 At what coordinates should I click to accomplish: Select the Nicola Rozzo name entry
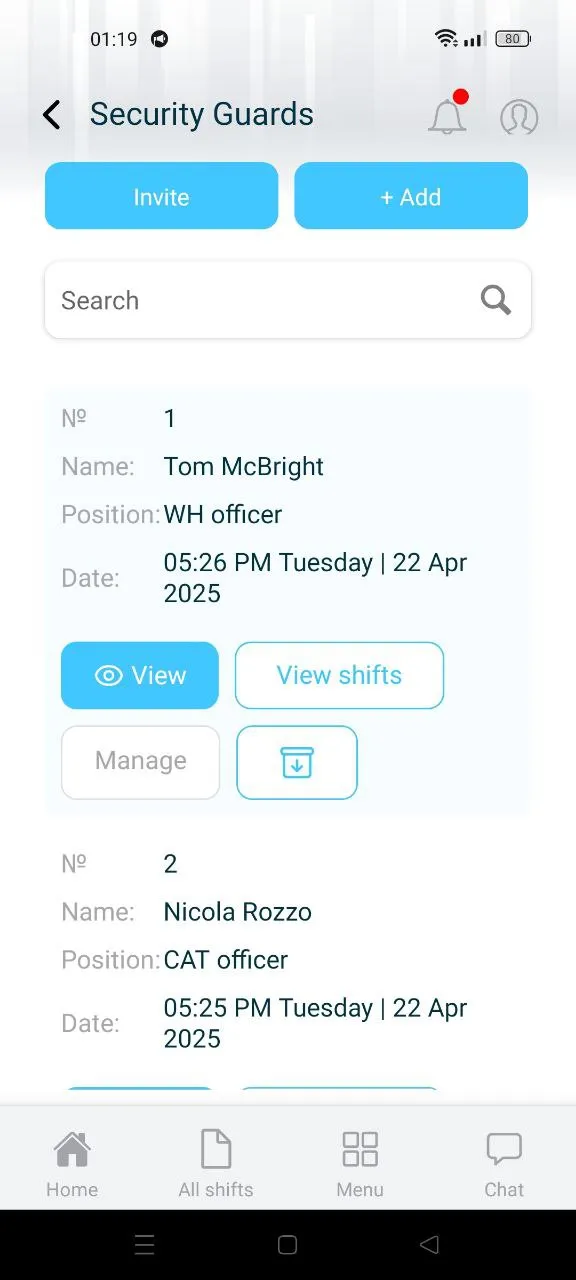pyautogui.click(x=238, y=912)
